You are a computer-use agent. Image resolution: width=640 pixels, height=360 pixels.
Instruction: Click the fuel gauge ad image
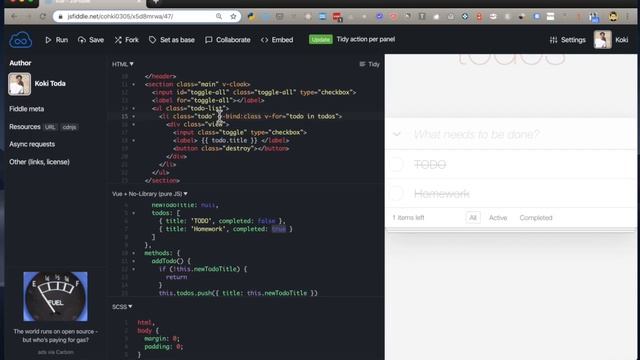(x=56, y=296)
